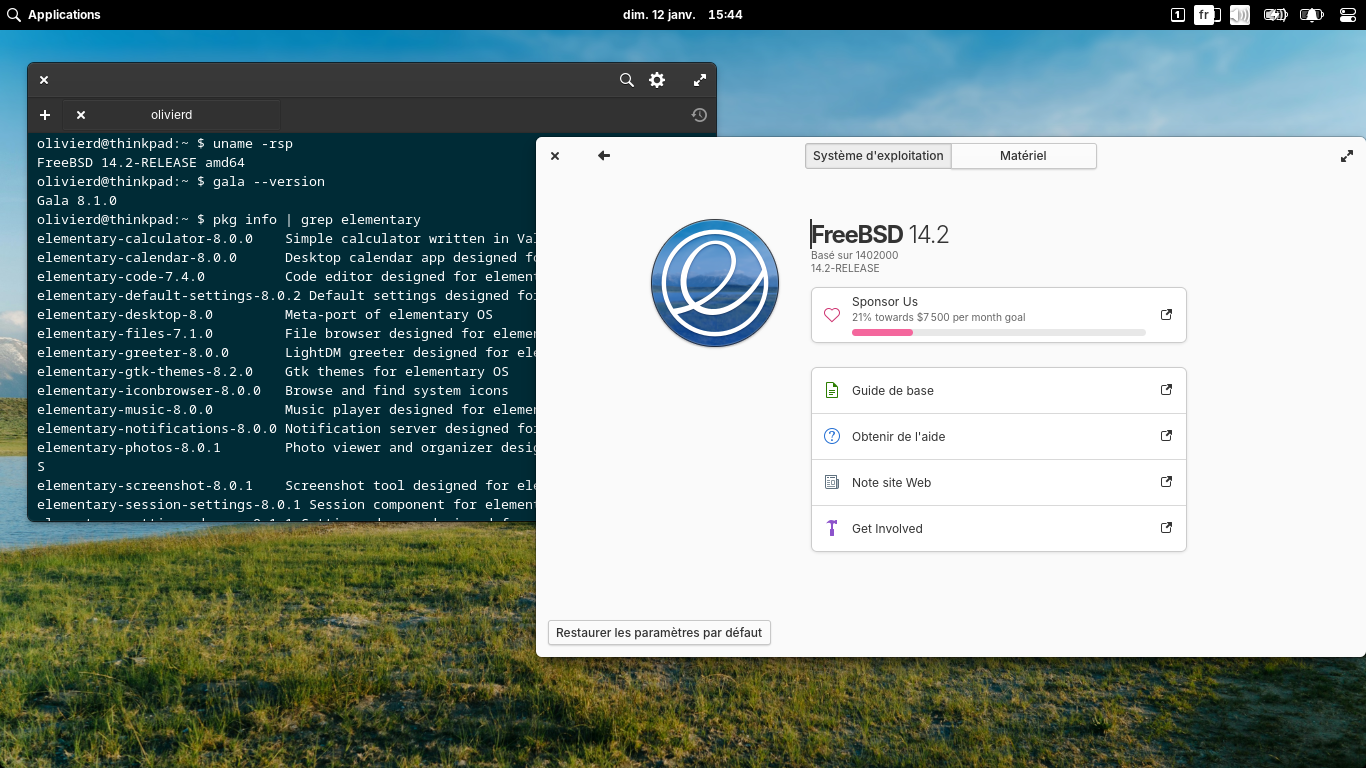Click the '21% towards $7 500 per month goal' text

pos(939,318)
